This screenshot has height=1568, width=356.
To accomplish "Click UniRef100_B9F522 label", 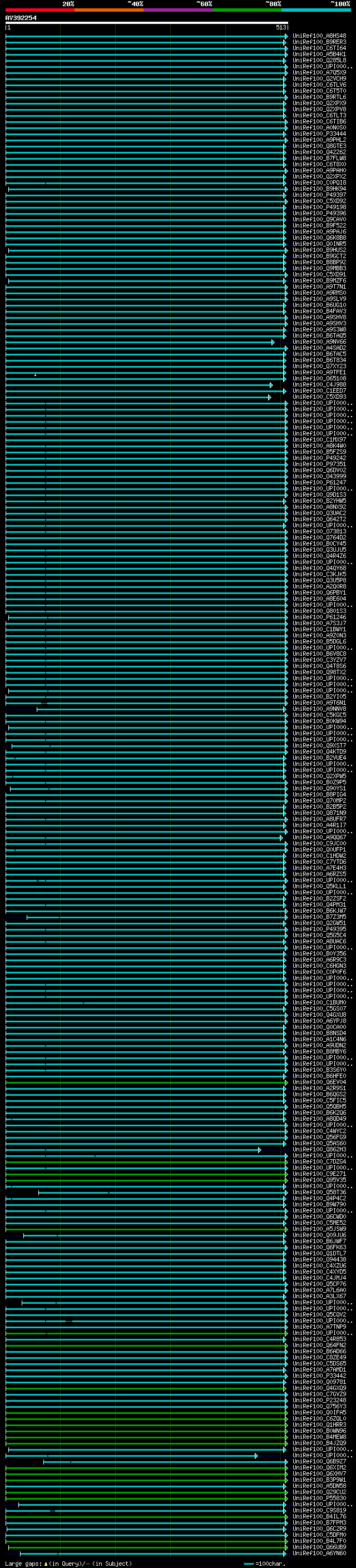I will click(x=319, y=225).
